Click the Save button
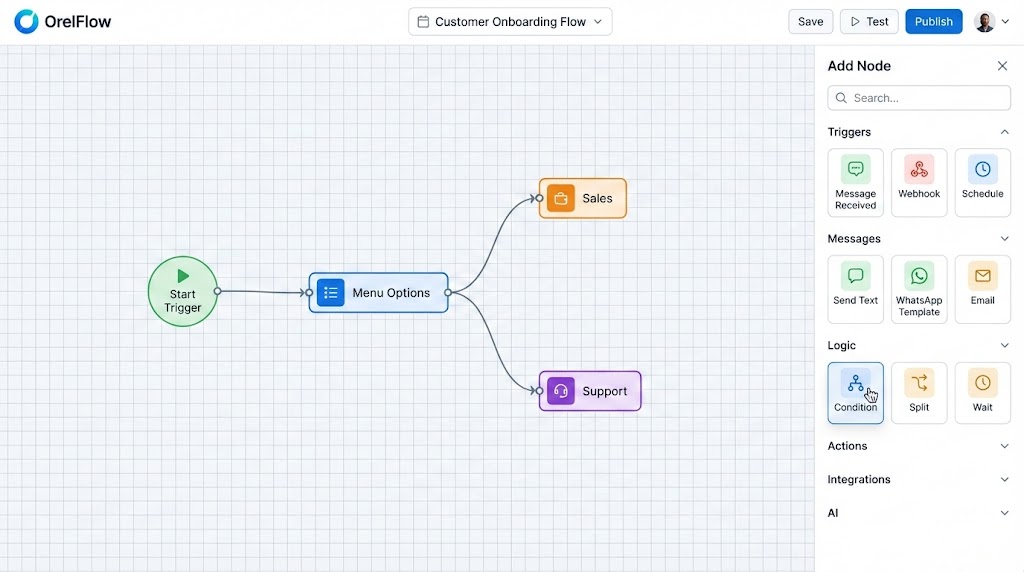The width and height of the screenshot is (1024, 572). point(810,22)
